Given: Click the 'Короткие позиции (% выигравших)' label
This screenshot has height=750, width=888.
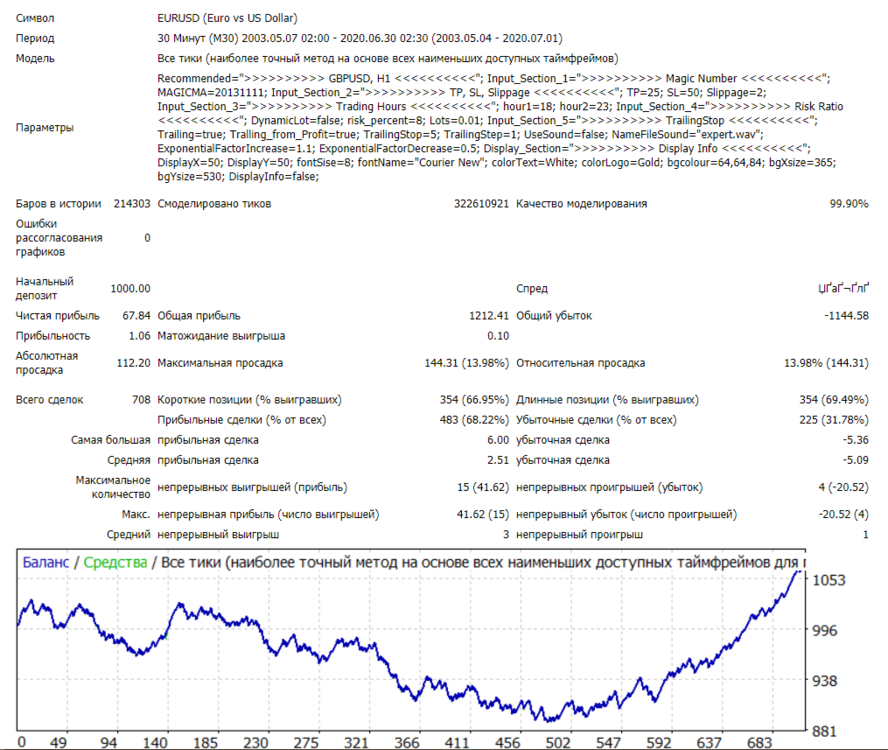Looking at the screenshot, I should [x=249, y=400].
